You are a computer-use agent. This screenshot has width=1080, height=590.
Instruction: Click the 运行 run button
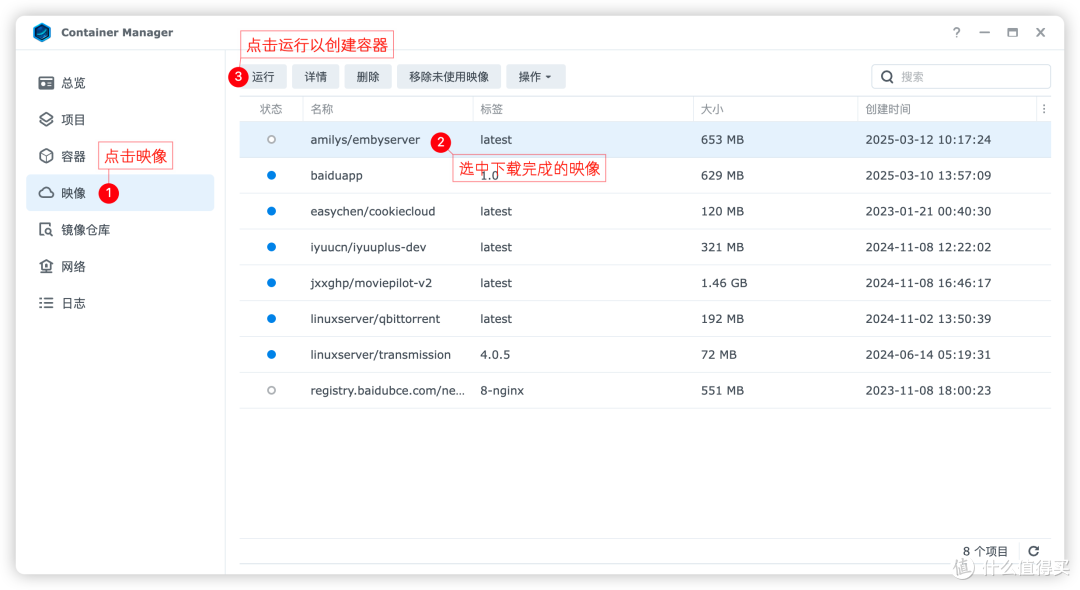(x=262, y=76)
